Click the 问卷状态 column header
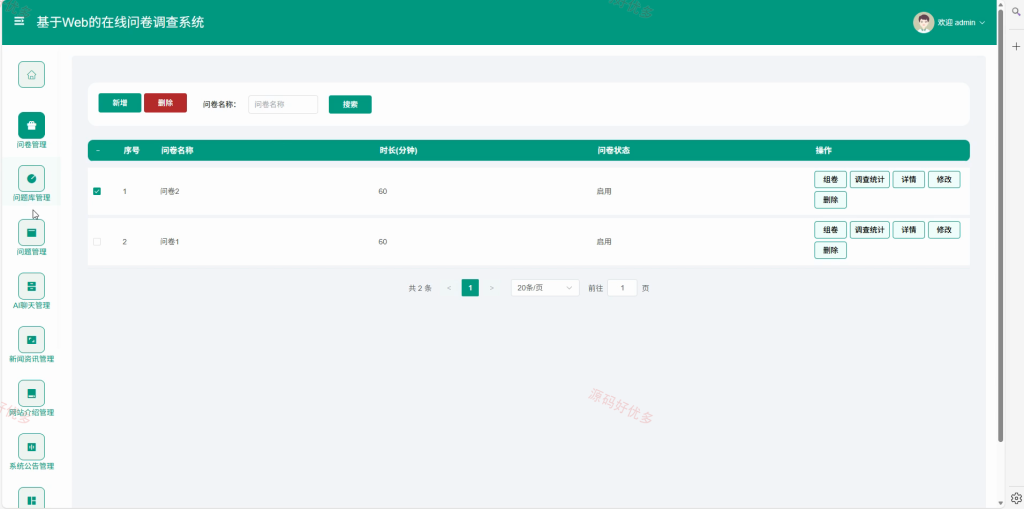This screenshot has height=509, width=1024. [613, 150]
